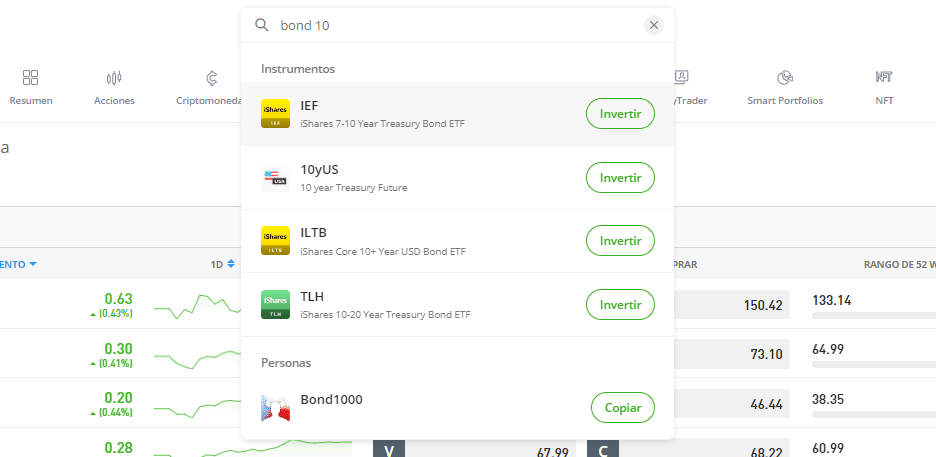Open the Acciones candlestick icon
This screenshot has width=936, height=457.
tap(114, 78)
